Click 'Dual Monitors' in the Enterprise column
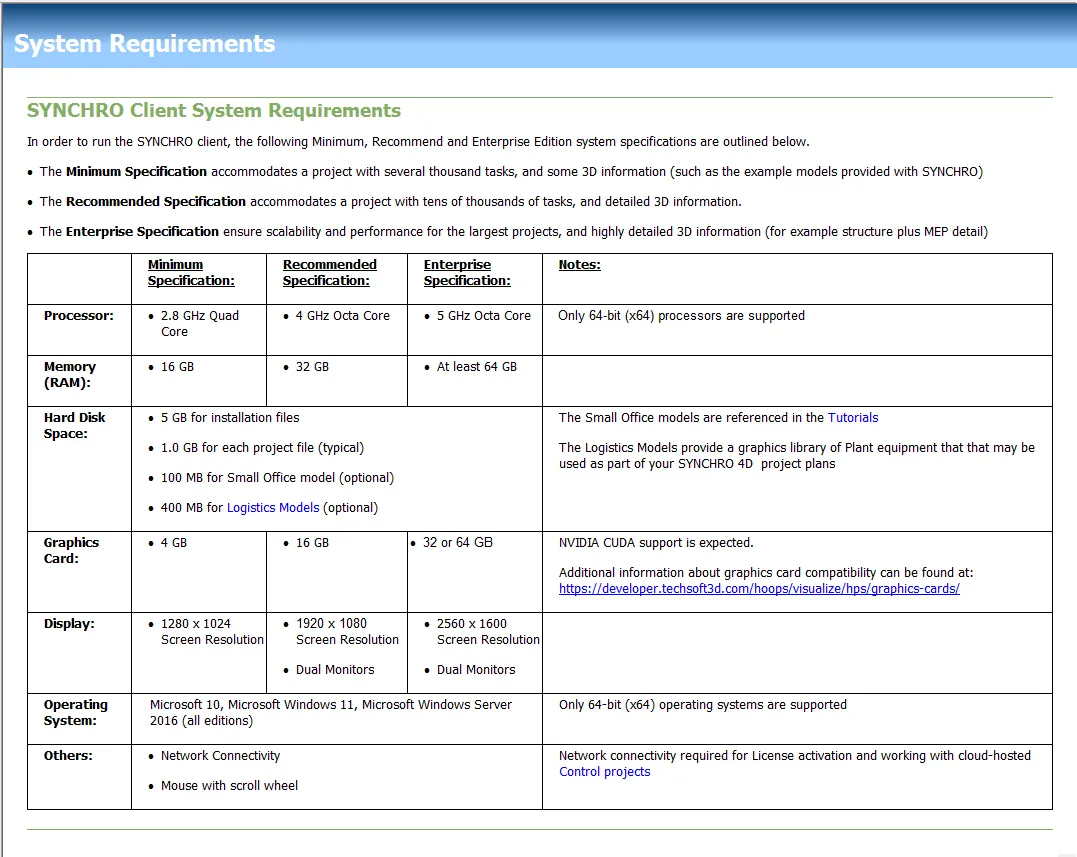Image resolution: width=1077 pixels, height=857 pixels. click(x=476, y=670)
